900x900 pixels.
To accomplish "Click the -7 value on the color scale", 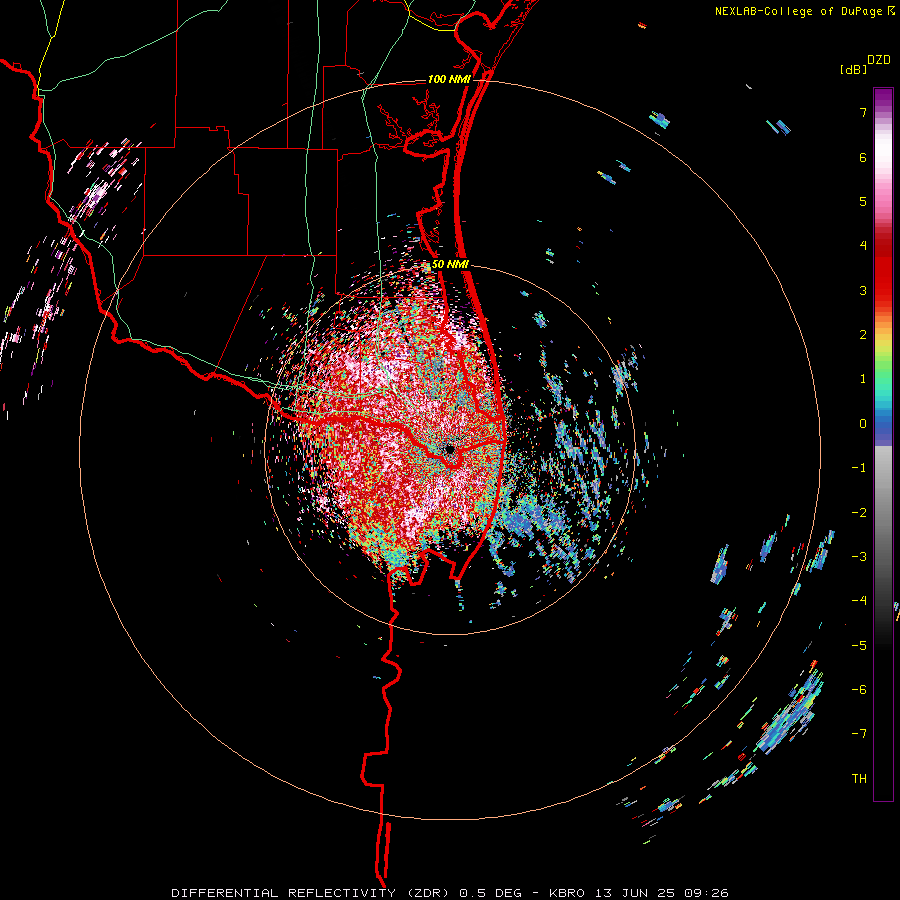I will point(859,734).
